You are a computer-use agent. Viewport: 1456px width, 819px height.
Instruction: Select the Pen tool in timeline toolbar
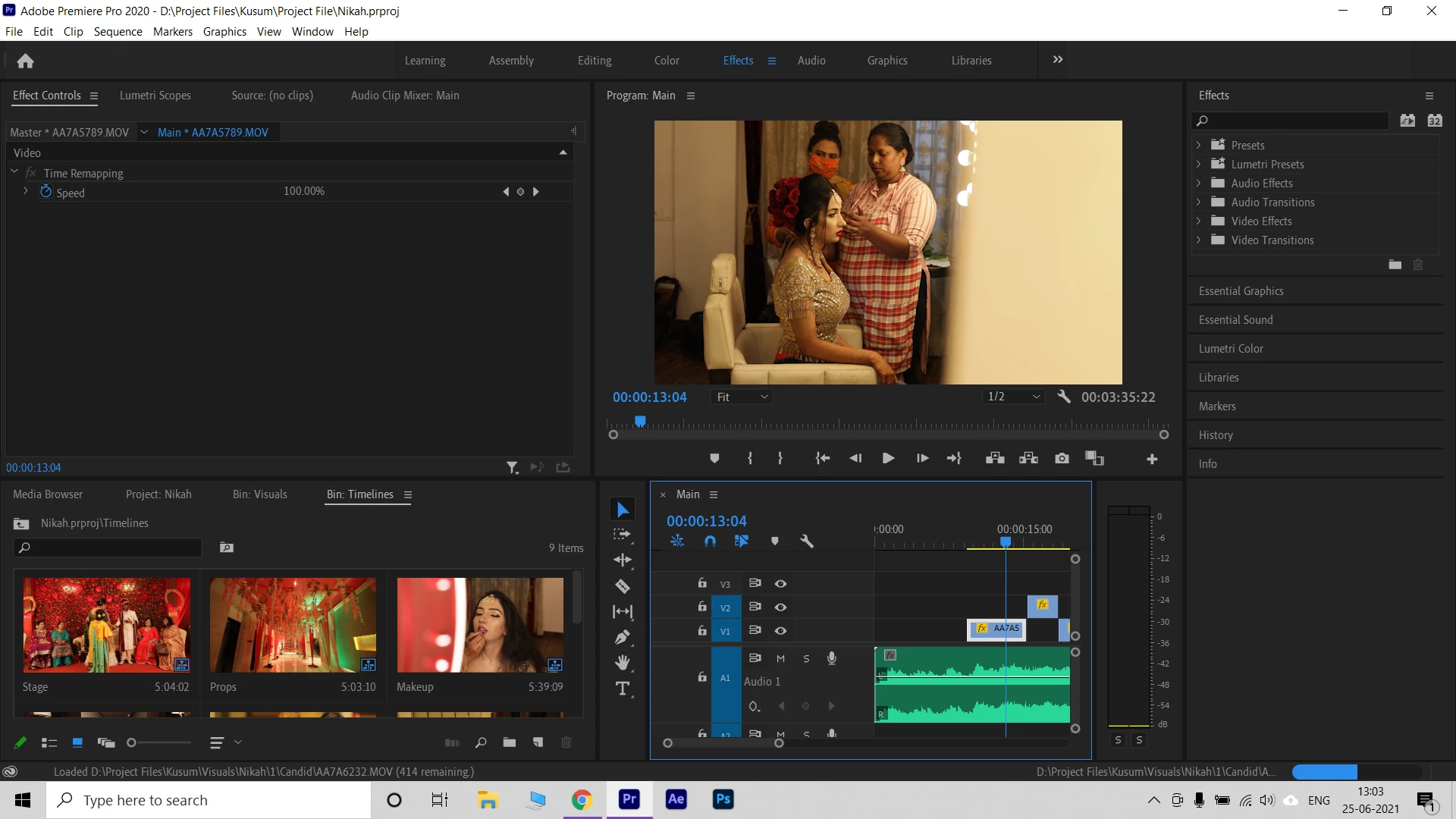pyautogui.click(x=623, y=637)
